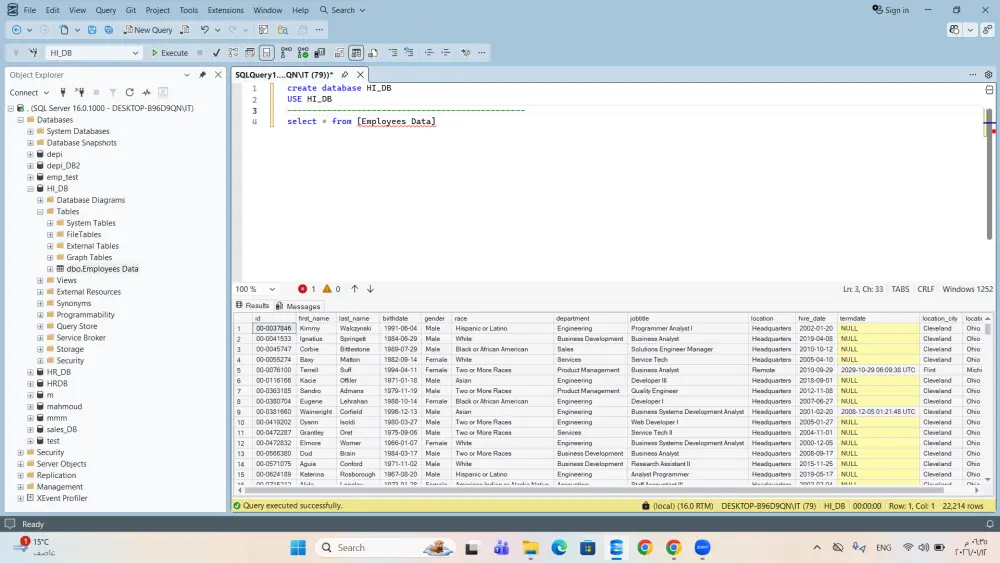1000x563 pixels.
Task: Toggle Include Actual Execution Plan icon
Action: 286,53
